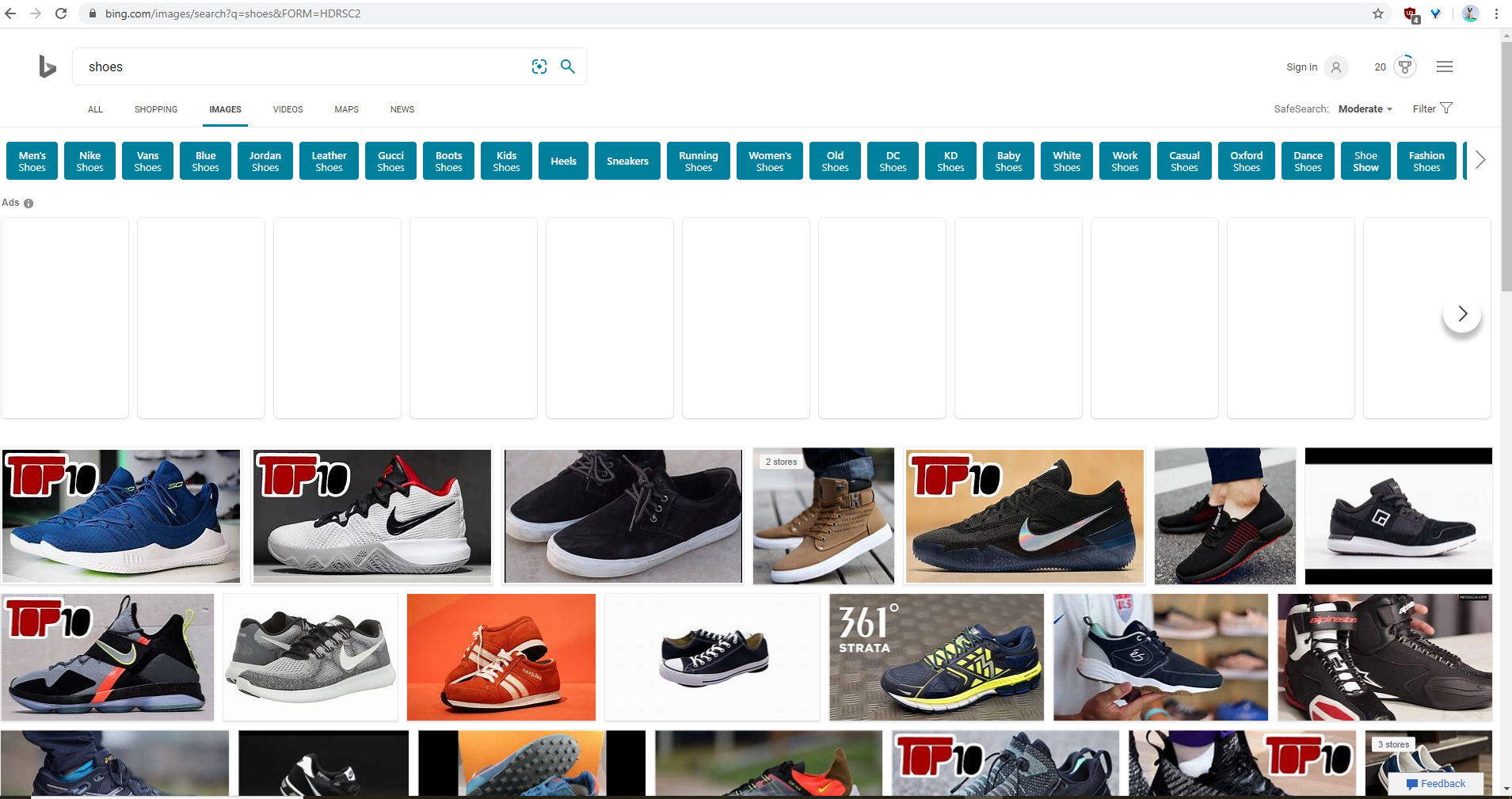Screen dimensions: 1512x799
Task: Click the site lock padlock icon
Action: click(92, 13)
